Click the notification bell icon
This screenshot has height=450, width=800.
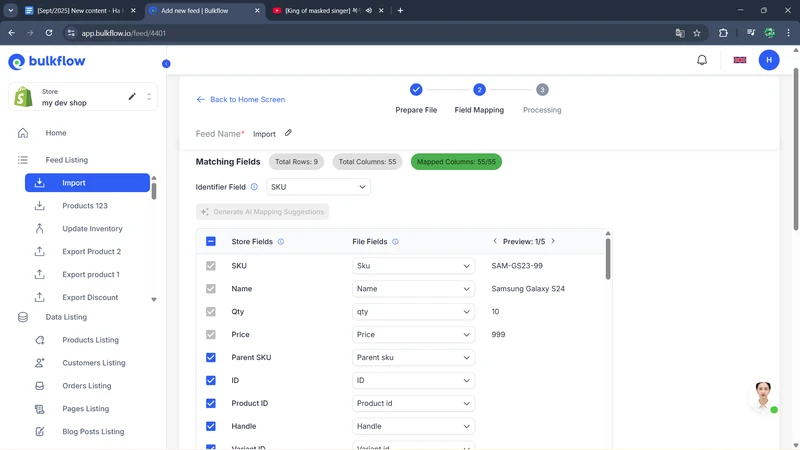click(x=702, y=60)
